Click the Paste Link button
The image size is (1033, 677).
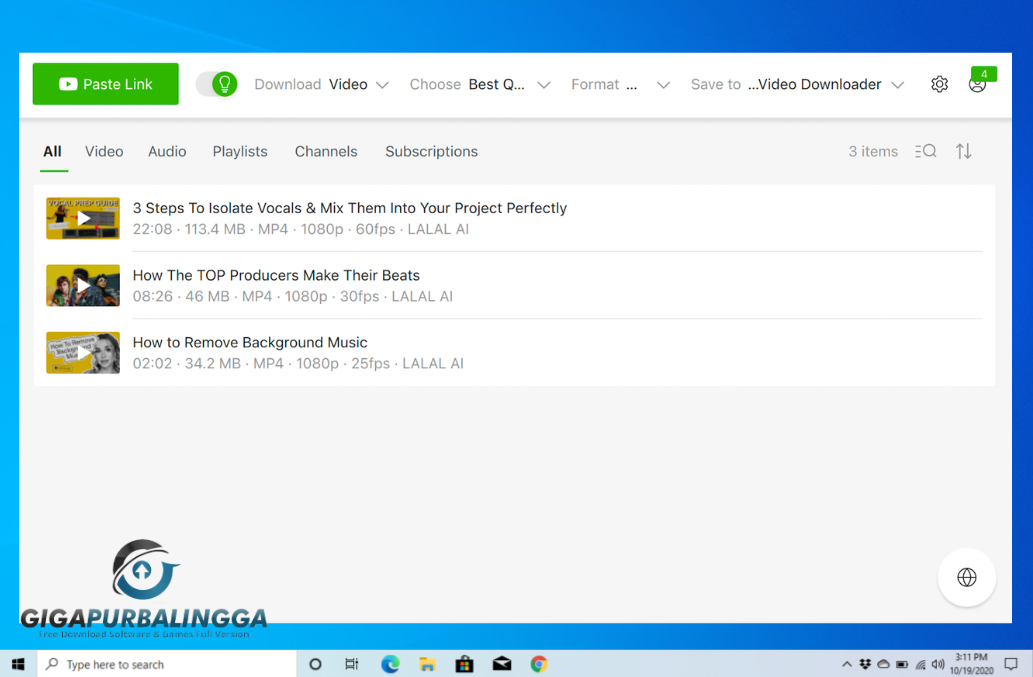pyautogui.click(x=105, y=84)
